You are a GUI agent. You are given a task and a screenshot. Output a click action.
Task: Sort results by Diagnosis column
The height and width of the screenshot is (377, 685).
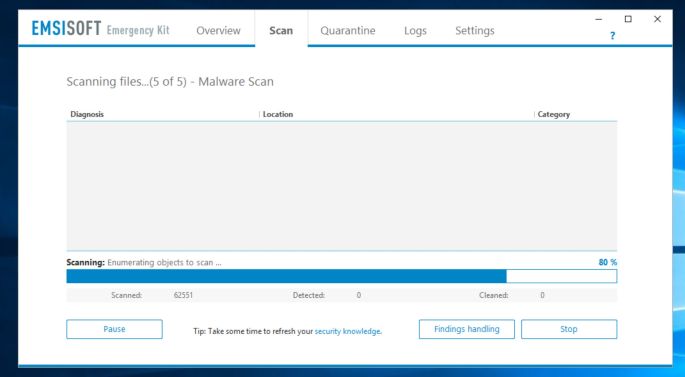point(163,114)
